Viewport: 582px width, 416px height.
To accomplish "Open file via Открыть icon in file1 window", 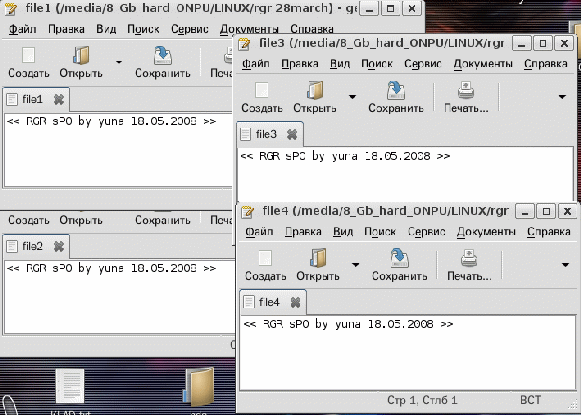I will (x=81, y=56).
